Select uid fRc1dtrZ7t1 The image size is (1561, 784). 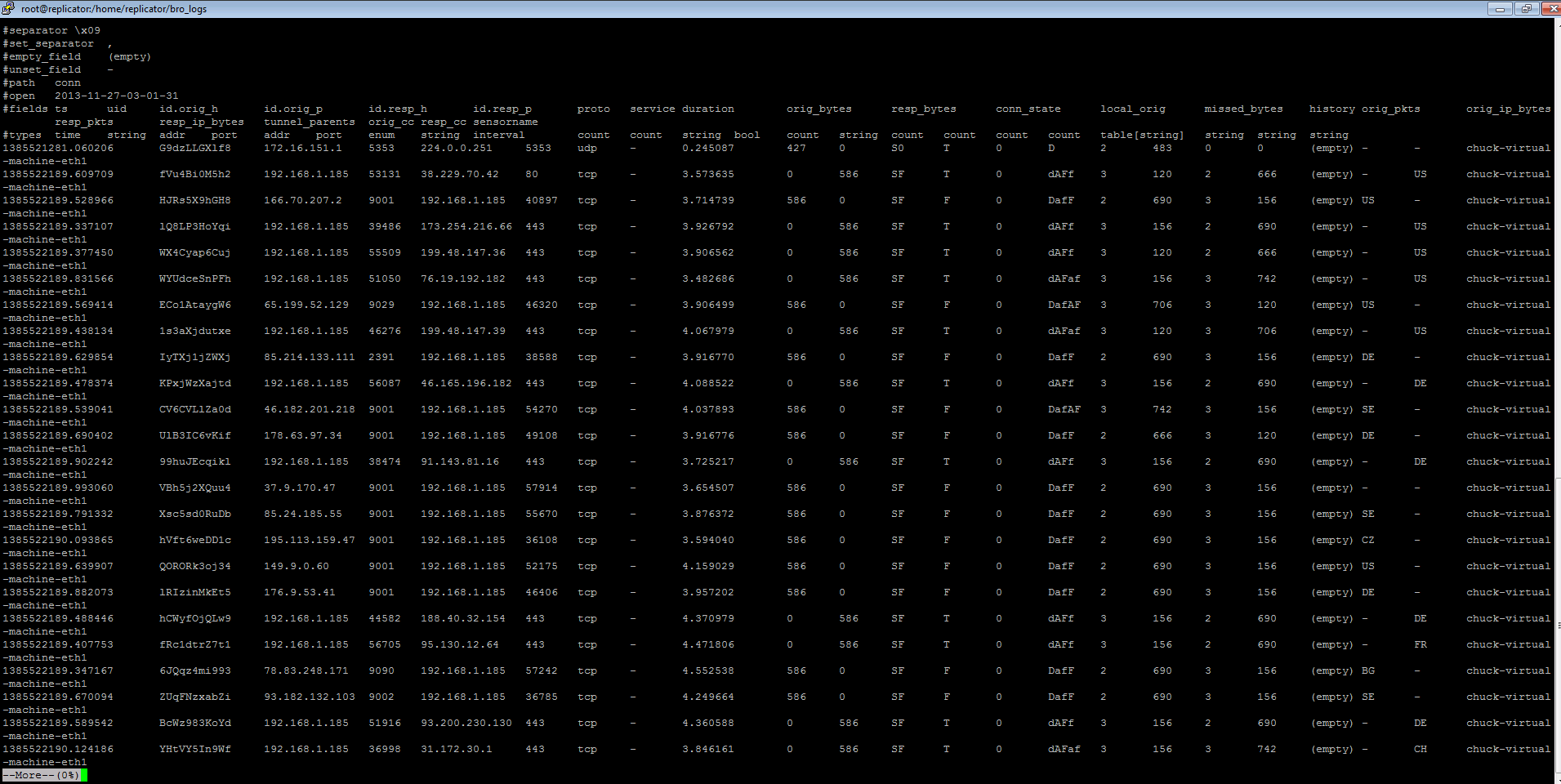point(195,645)
